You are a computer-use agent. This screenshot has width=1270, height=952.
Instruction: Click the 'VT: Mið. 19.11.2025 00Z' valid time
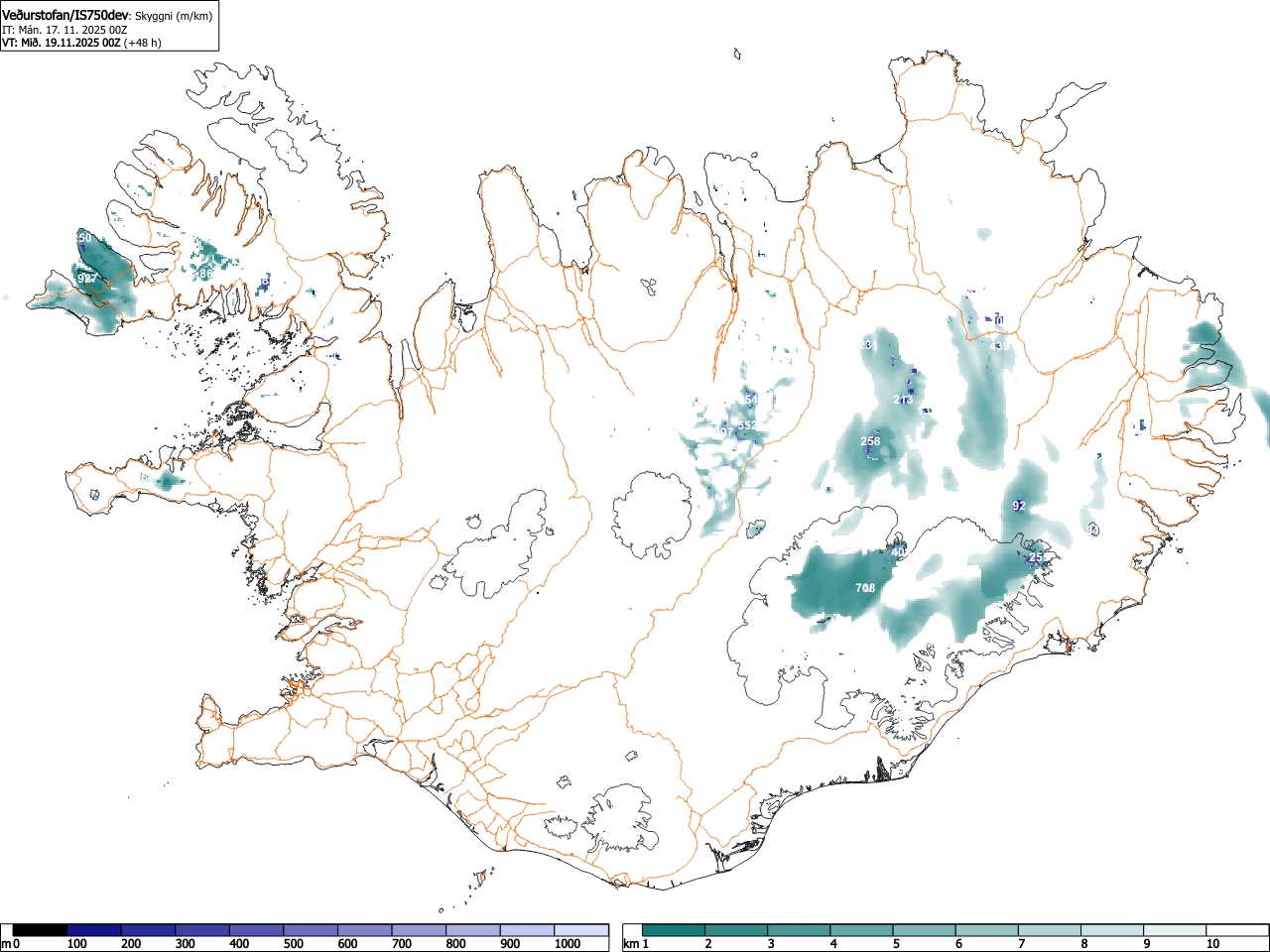coord(62,43)
